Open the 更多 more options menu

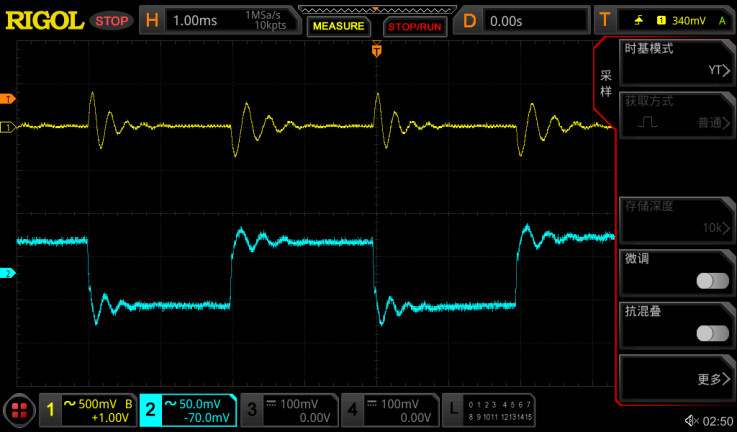[677, 378]
